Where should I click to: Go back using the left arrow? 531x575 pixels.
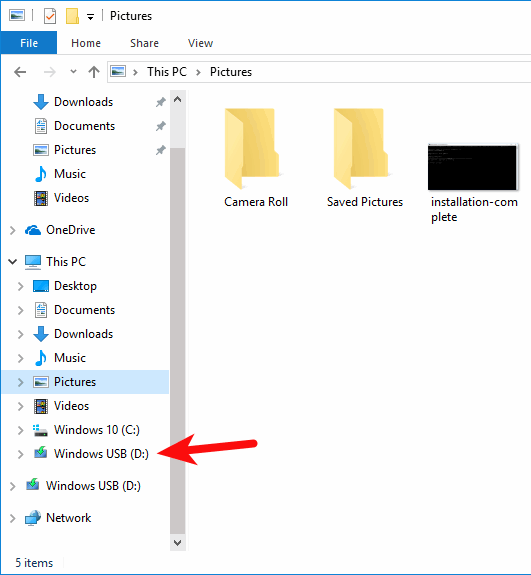coord(20,72)
